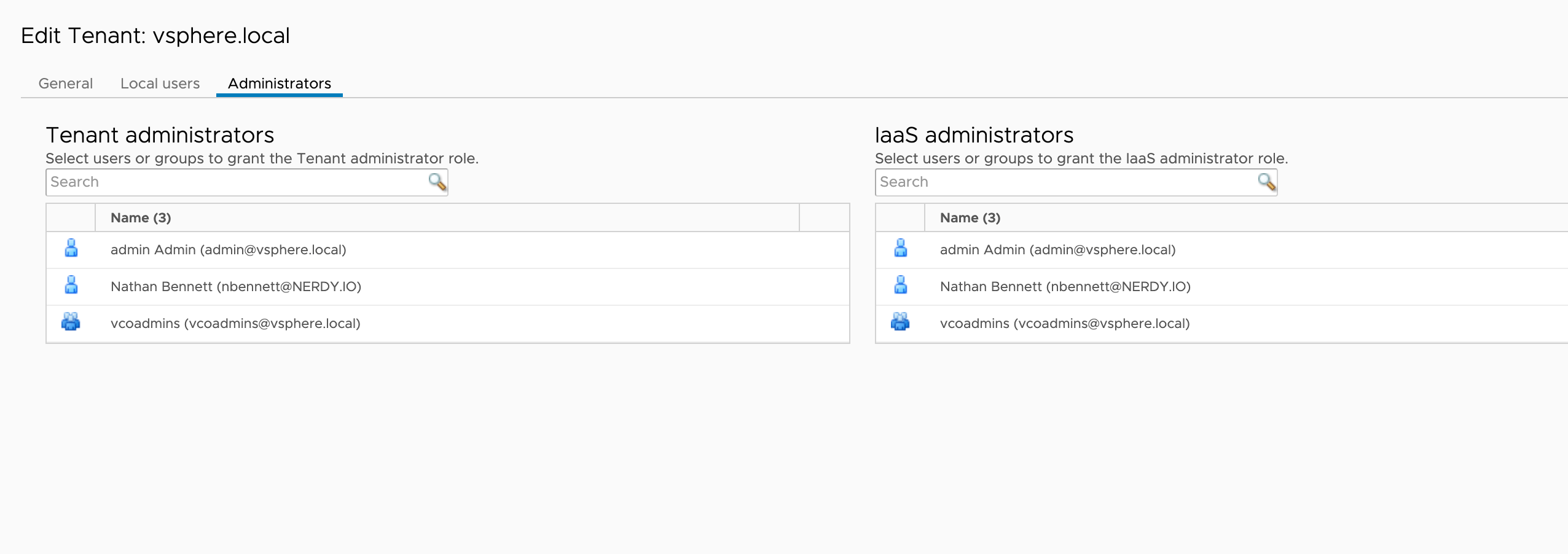This screenshot has width=1568, height=554.
Task: Open the Local users tab
Action: [x=160, y=84]
